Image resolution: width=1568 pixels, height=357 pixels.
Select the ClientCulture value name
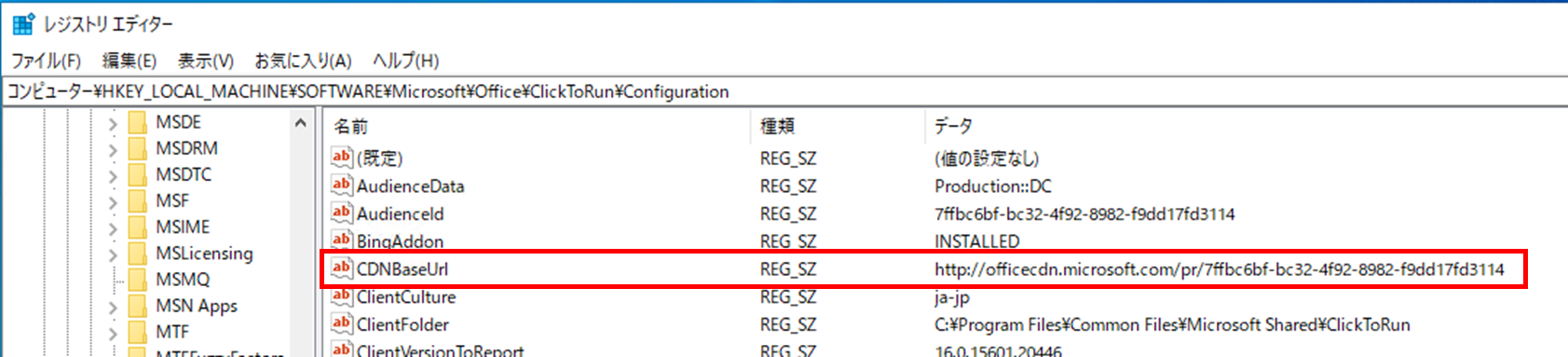pyautogui.click(x=406, y=297)
